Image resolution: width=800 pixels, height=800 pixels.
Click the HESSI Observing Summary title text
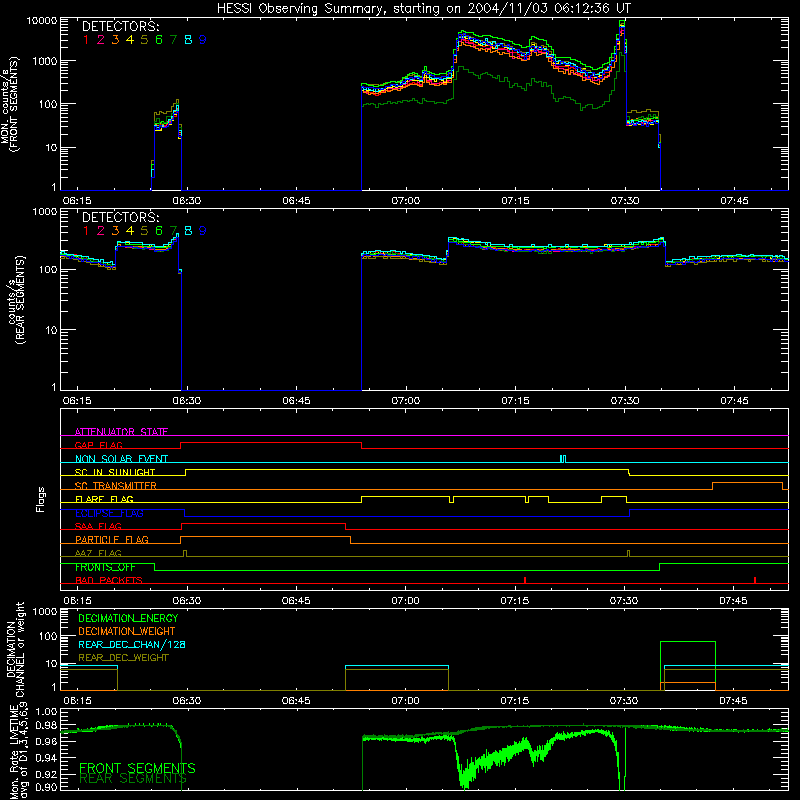point(423,8)
